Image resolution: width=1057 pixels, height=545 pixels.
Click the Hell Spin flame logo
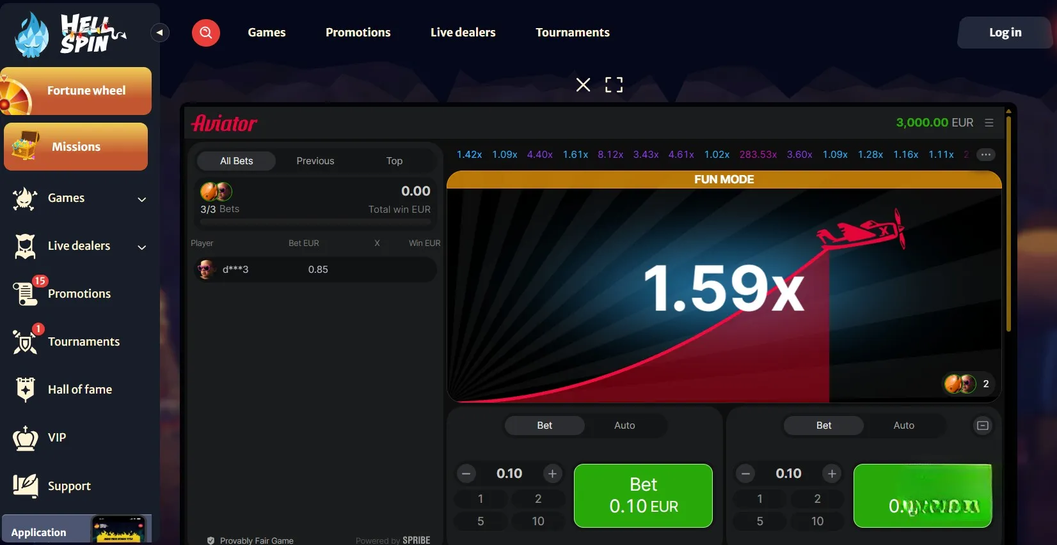point(32,35)
